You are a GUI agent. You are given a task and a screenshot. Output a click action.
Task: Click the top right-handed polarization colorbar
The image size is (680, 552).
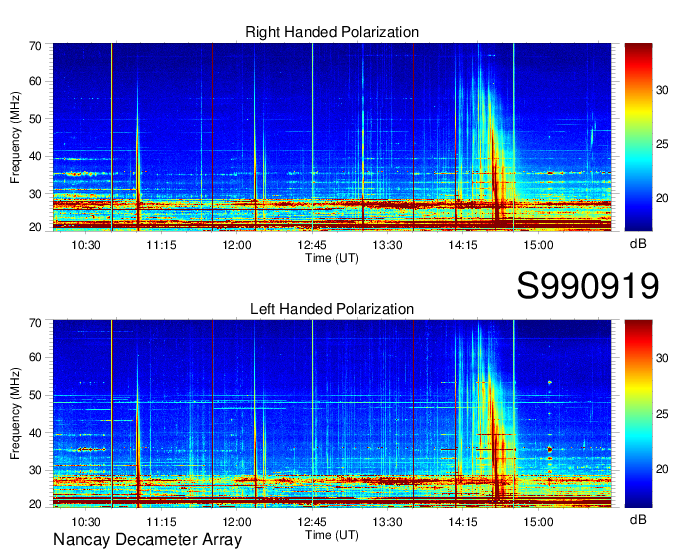pyautogui.click(x=638, y=137)
